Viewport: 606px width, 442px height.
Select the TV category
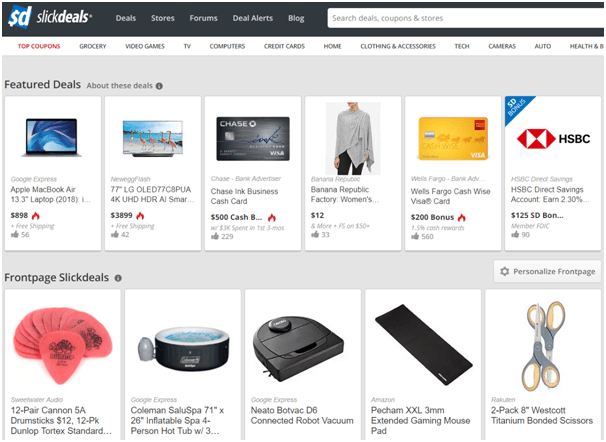(187, 46)
